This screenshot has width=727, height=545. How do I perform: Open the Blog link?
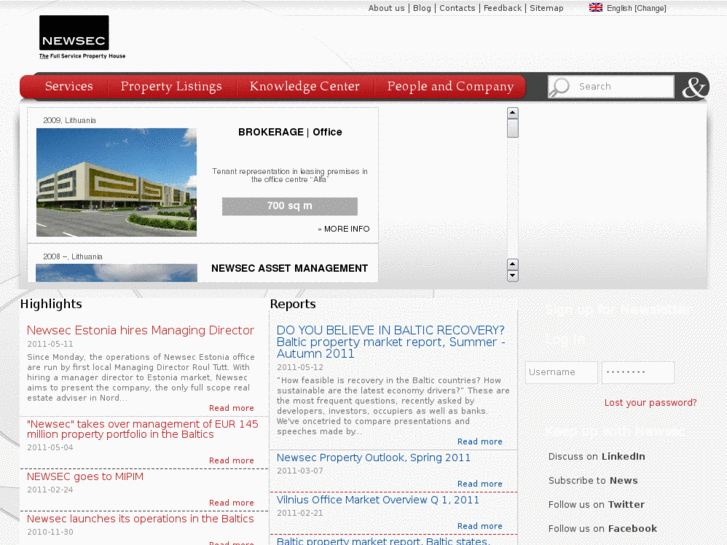(x=422, y=8)
